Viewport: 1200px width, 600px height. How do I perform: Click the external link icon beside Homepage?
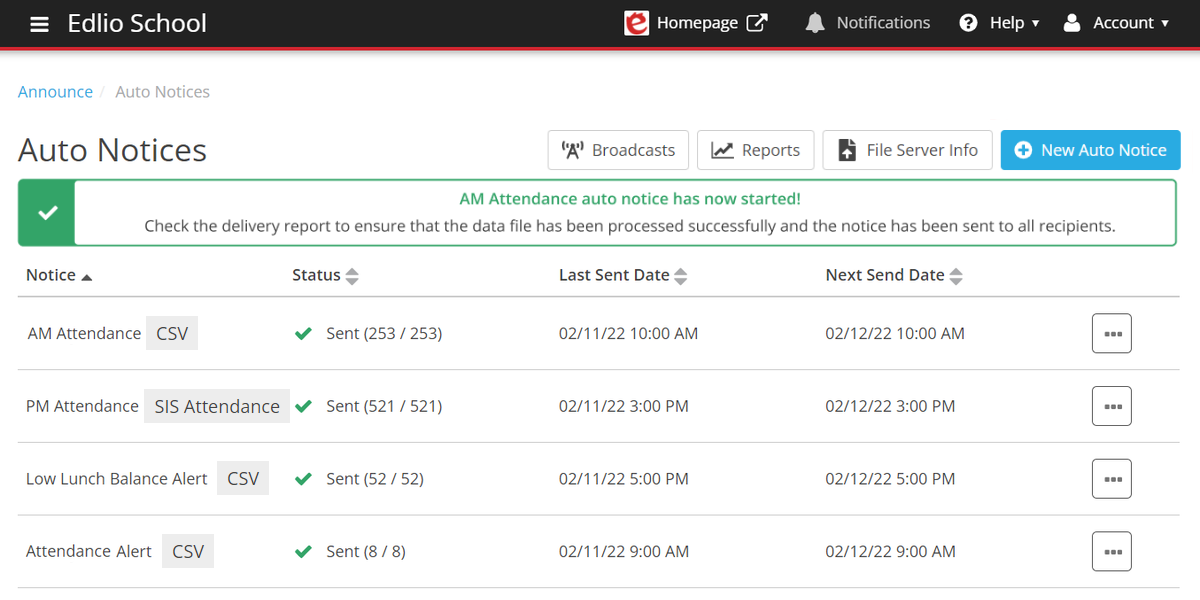[x=758, y=22]
